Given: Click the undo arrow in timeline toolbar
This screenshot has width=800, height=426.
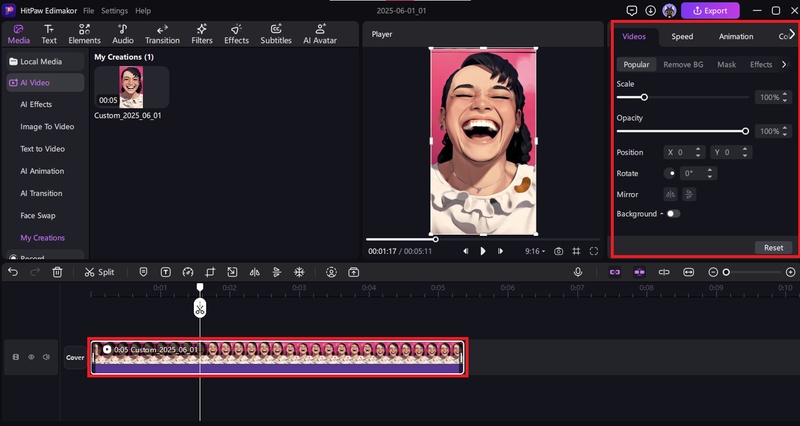Looking at the screenshot, I should coord(13,272).
